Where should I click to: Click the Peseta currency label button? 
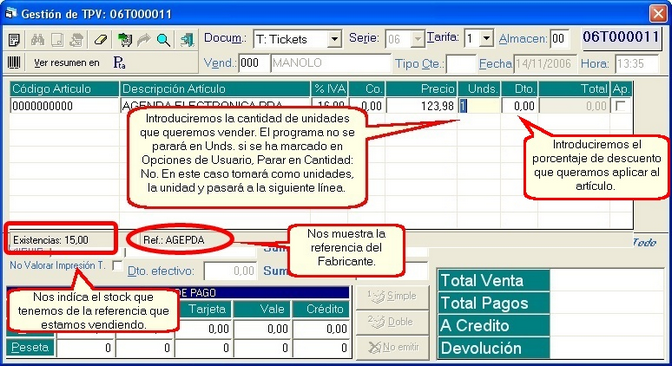(x=30, y=347)
